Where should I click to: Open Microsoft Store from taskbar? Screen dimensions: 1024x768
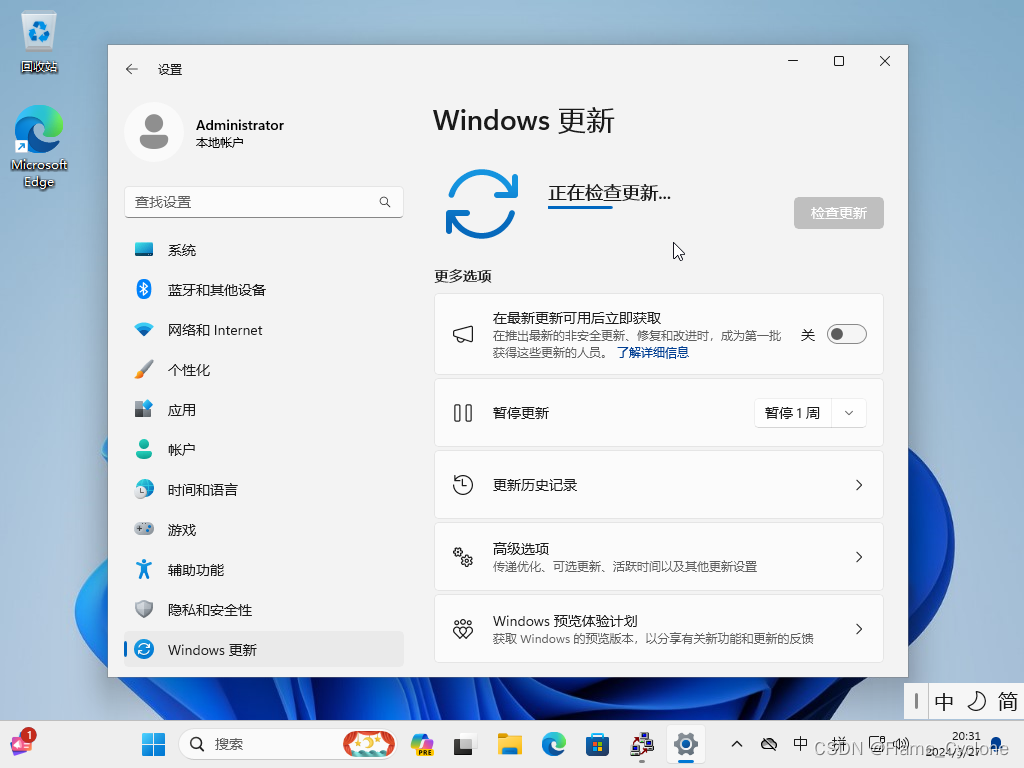pos(598,744)
